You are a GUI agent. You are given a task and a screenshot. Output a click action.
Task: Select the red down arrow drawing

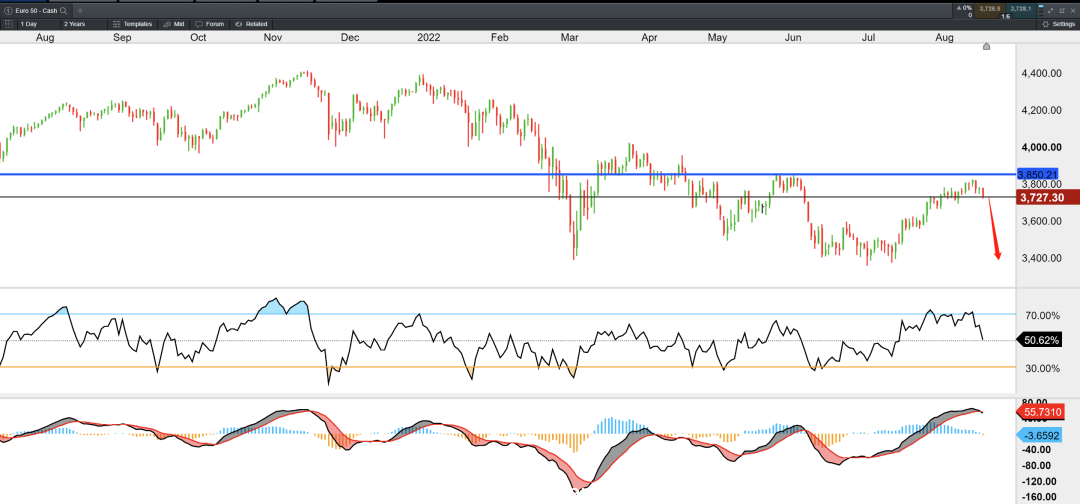click(x=995, y=229)
